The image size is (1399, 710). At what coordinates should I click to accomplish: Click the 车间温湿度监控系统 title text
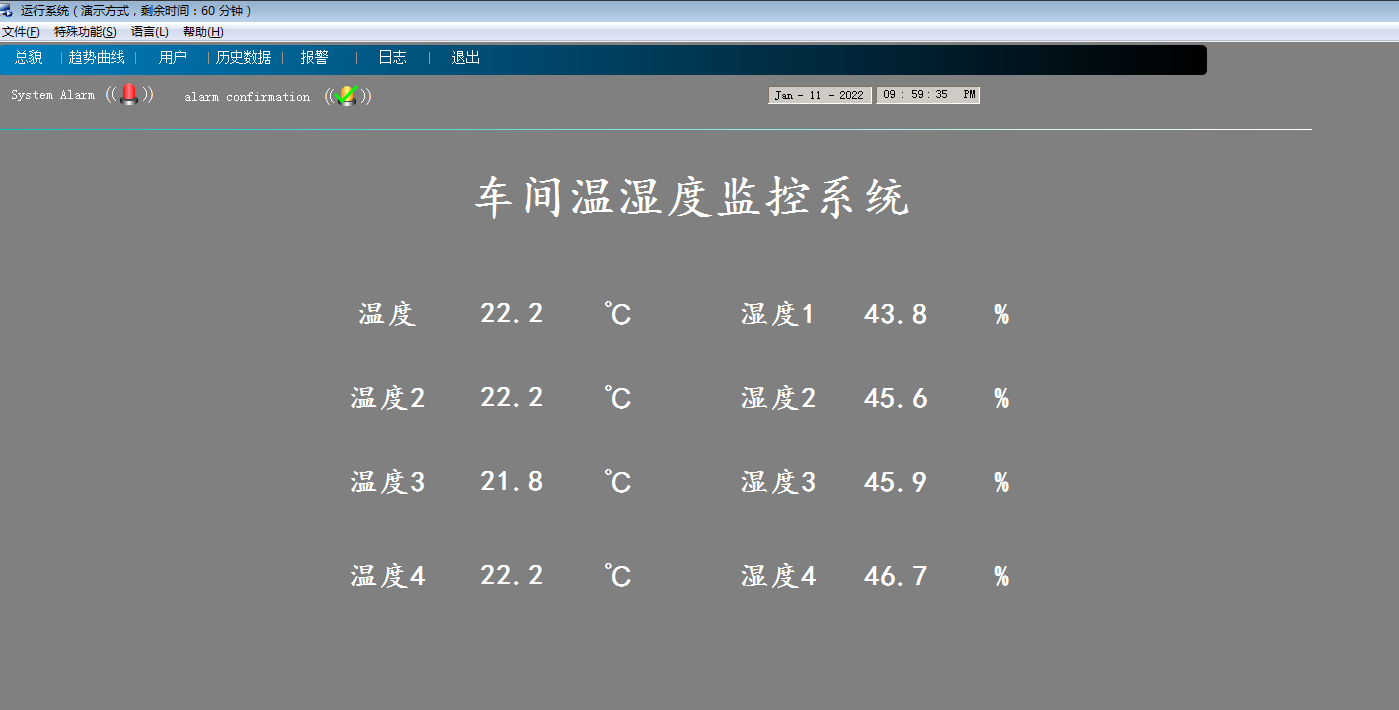pyautogui.click(x=692, y=198)
